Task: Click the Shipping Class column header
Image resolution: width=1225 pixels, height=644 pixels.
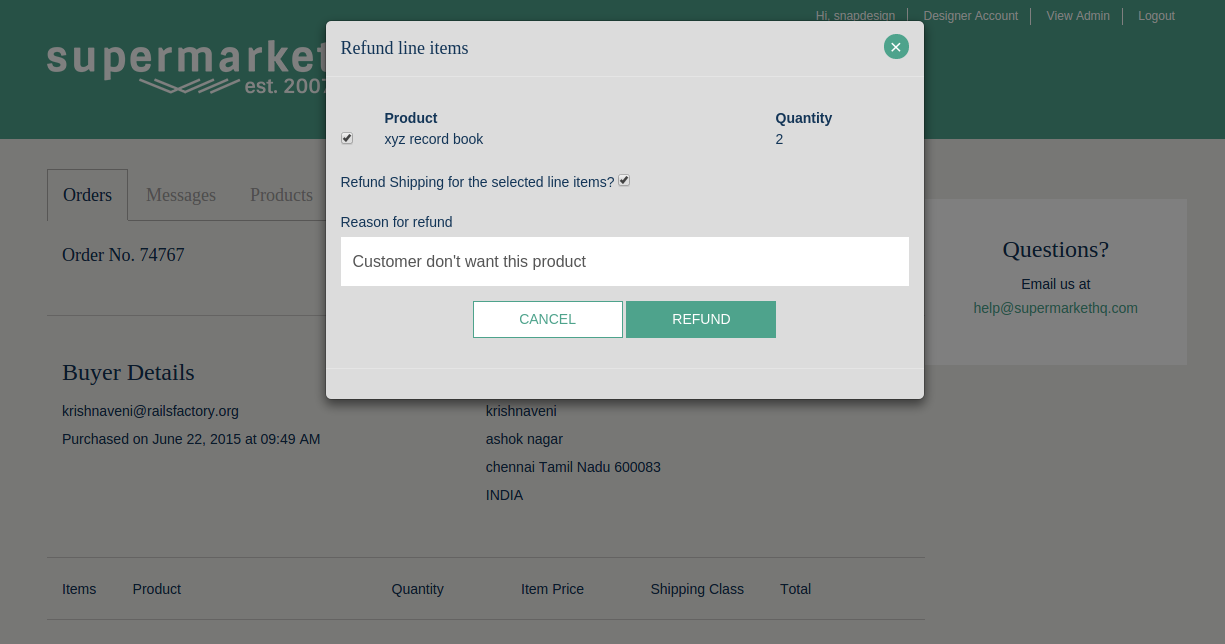Action: (x=696, y=589)
